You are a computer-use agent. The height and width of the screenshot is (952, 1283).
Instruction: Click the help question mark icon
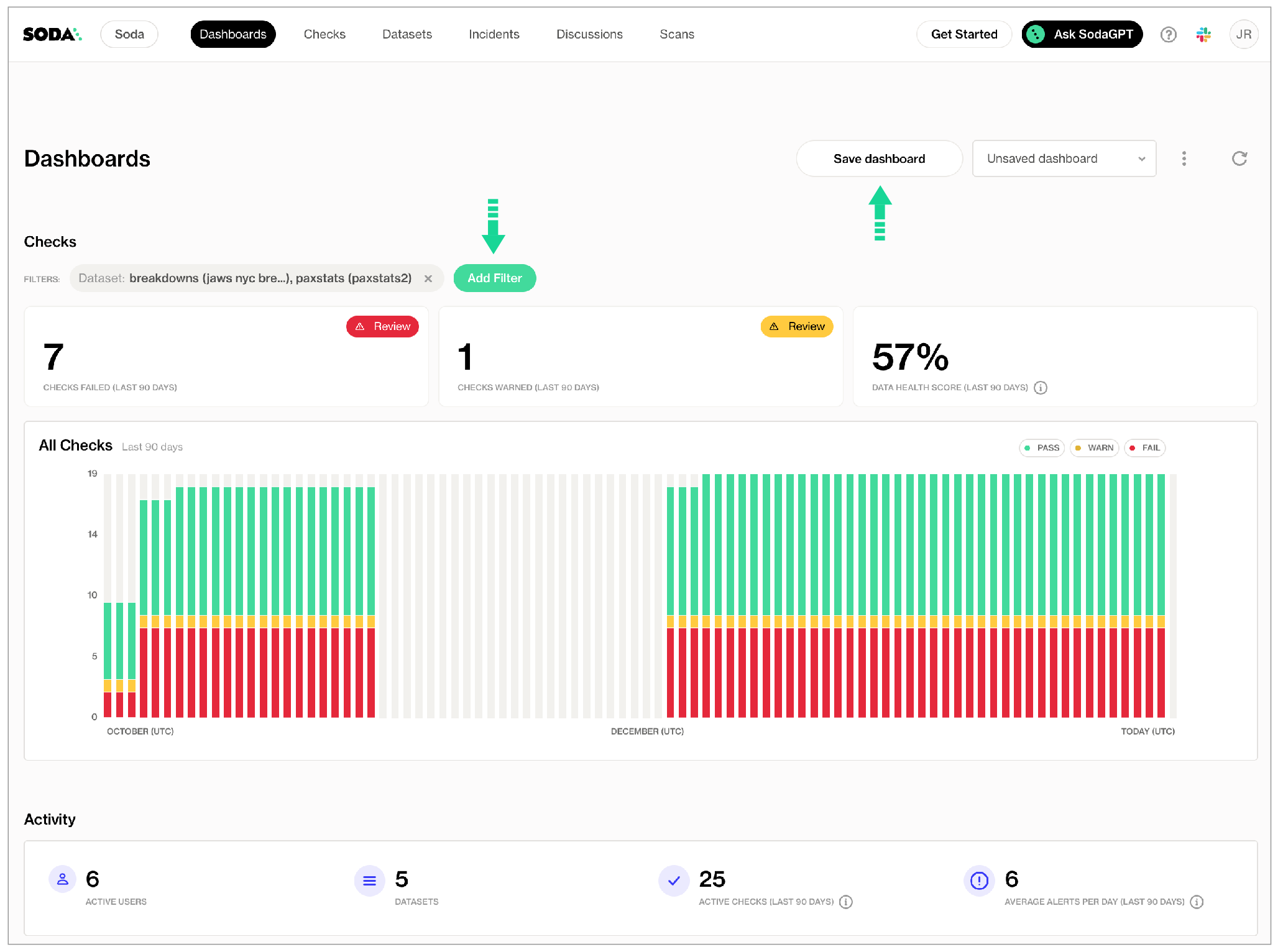click(x=1168, y=35)
